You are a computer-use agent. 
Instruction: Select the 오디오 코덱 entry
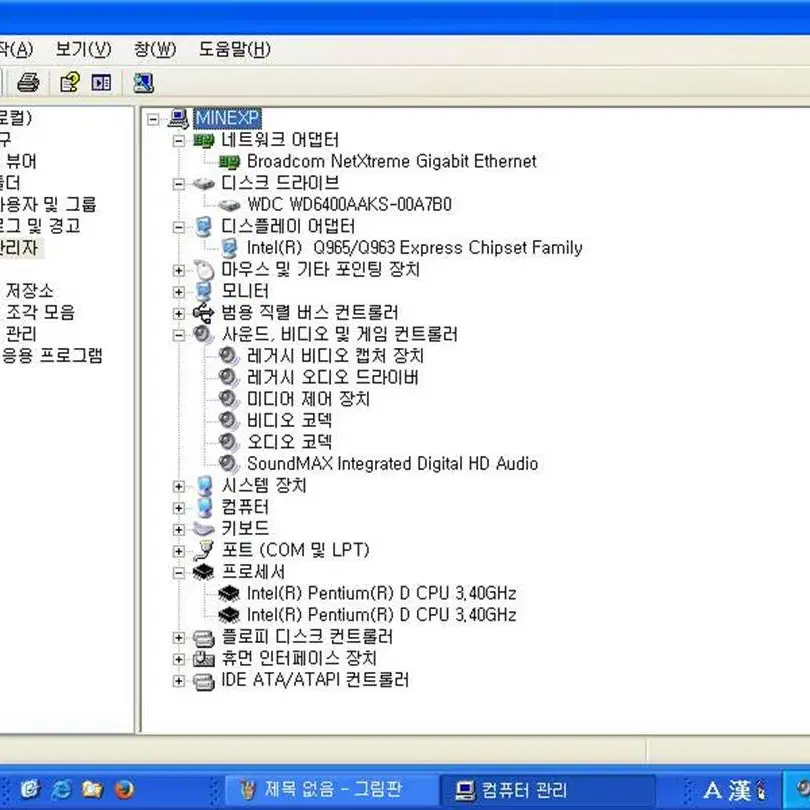289,442
